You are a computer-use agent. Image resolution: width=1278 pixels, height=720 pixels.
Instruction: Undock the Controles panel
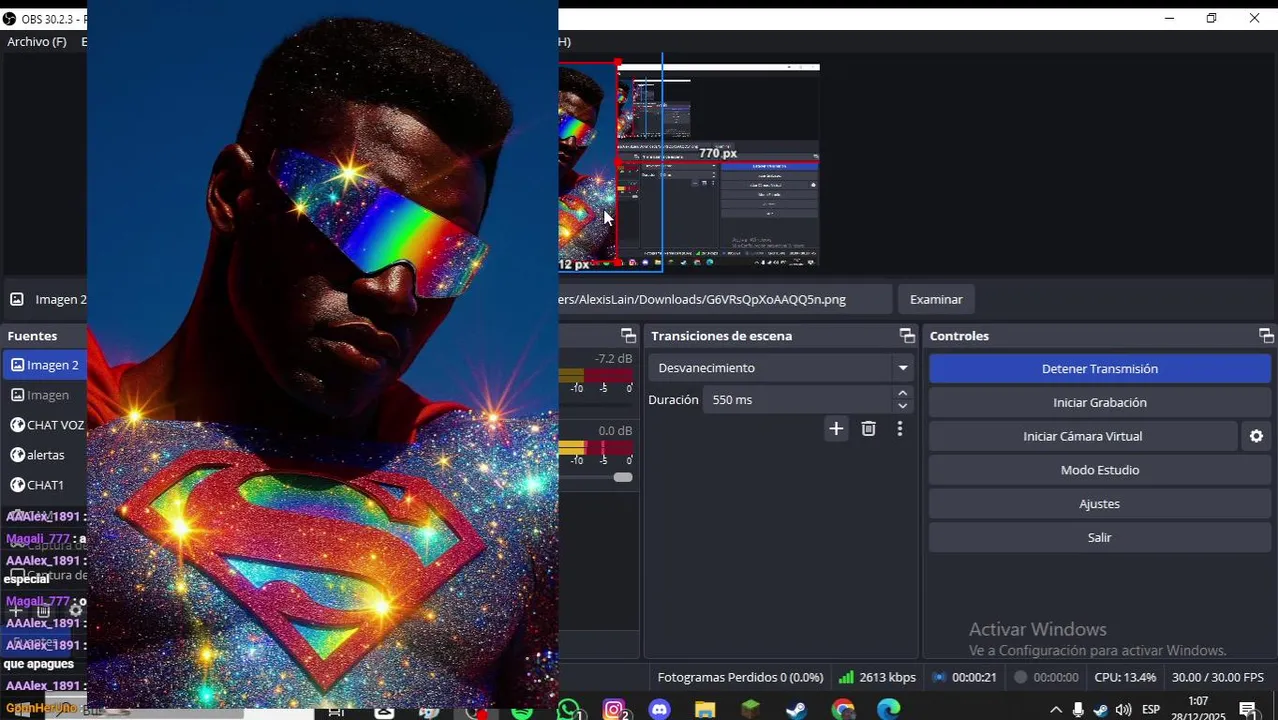point(1266,336)
